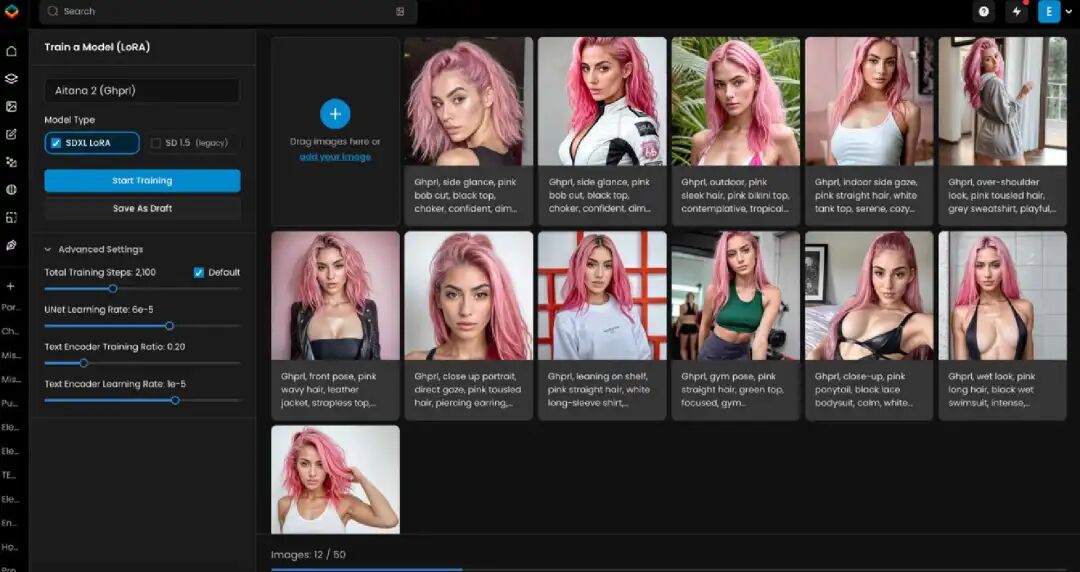
Task: Select the SD 1.5 (legacy) checkbox
Action: point(156,143)
